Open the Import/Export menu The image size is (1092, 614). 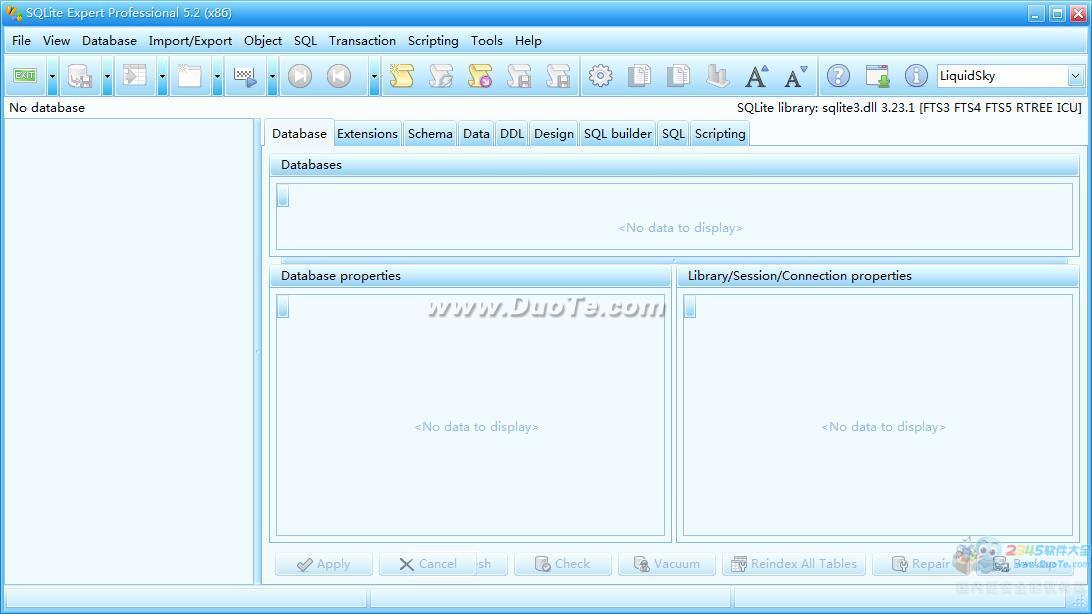(190, 40)
